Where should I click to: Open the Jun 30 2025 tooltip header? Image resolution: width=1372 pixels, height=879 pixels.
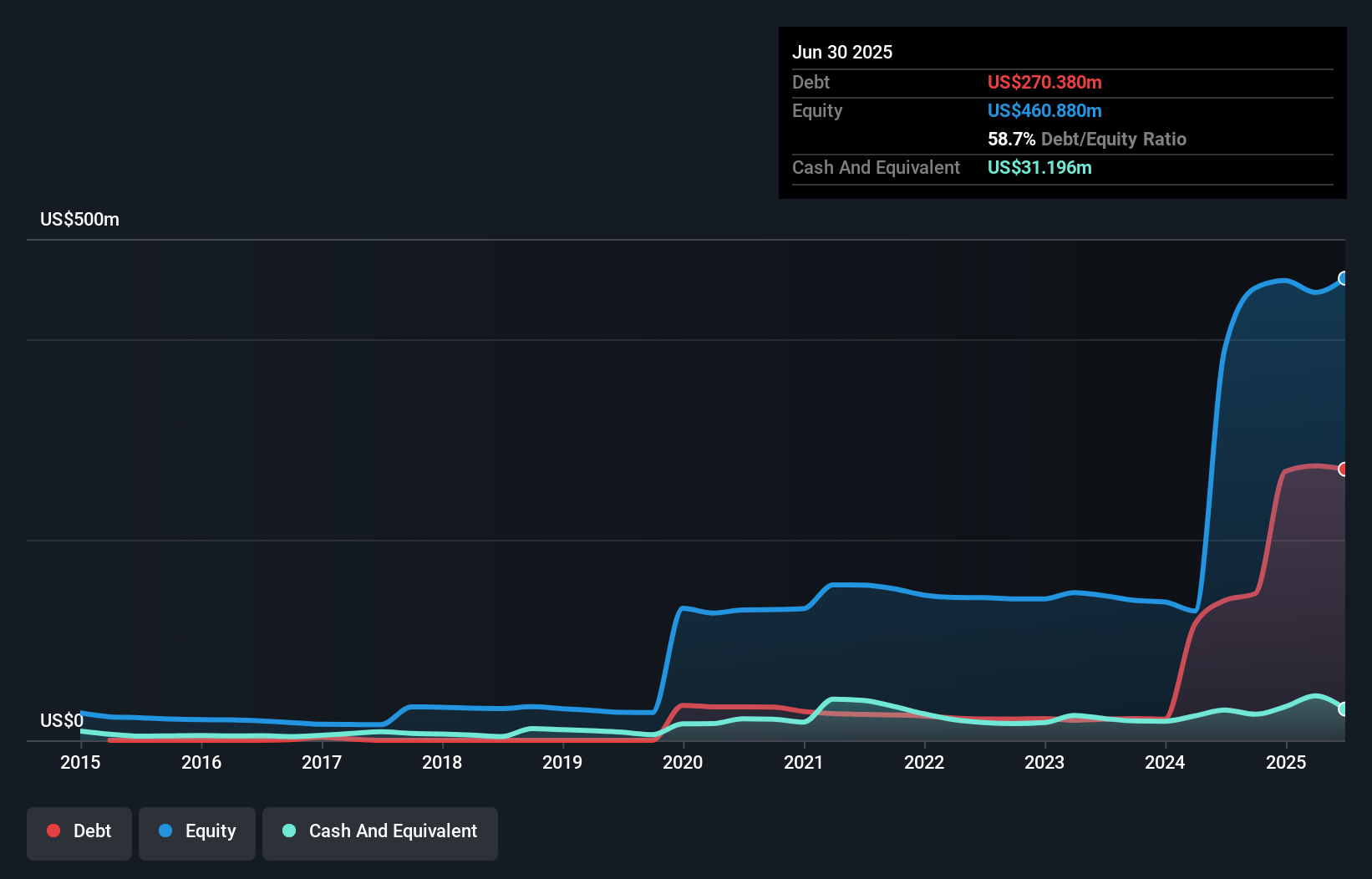[x=842, y=52]
